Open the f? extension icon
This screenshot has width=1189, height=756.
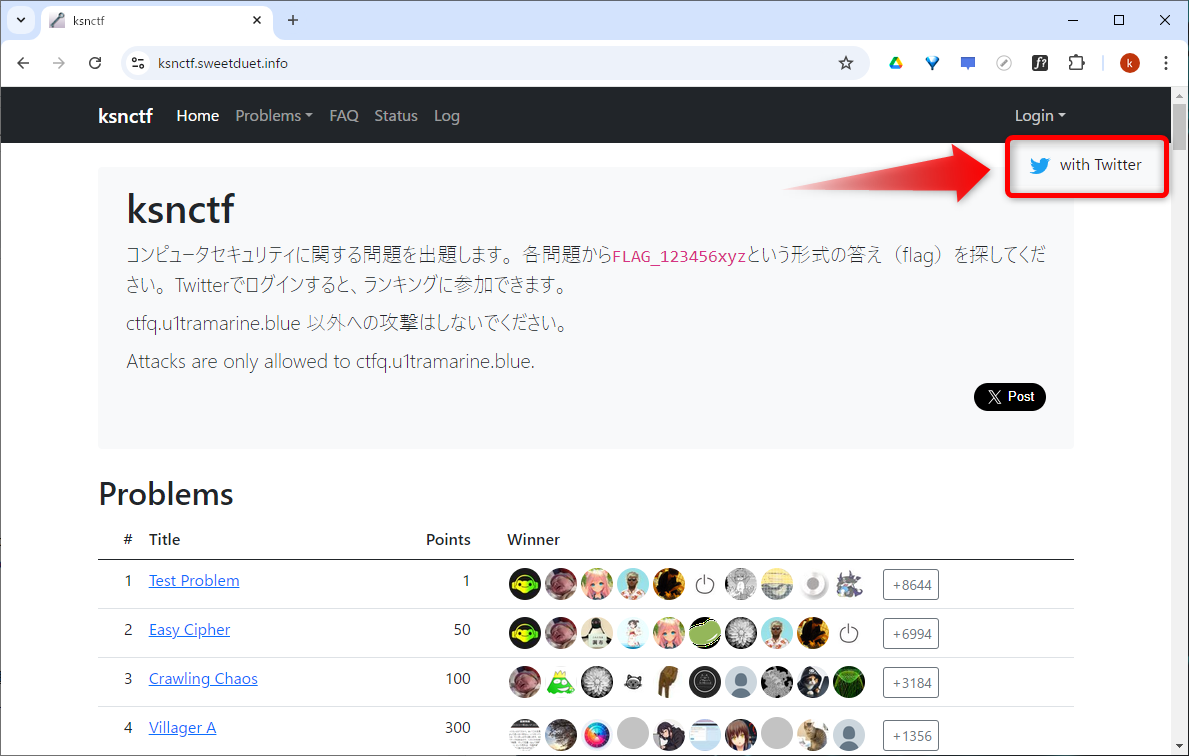coord(1040,62)
